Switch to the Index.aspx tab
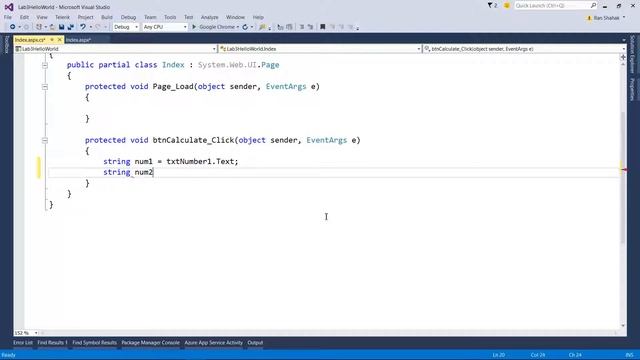 coord(78,40)
